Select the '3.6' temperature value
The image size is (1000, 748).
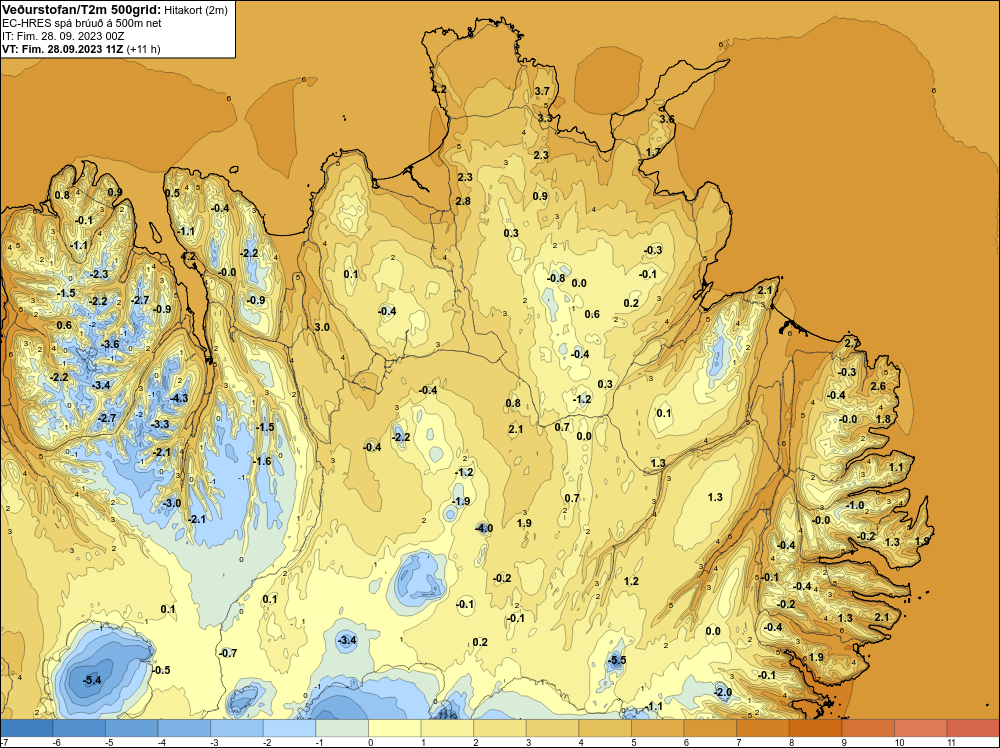[667, 119]
